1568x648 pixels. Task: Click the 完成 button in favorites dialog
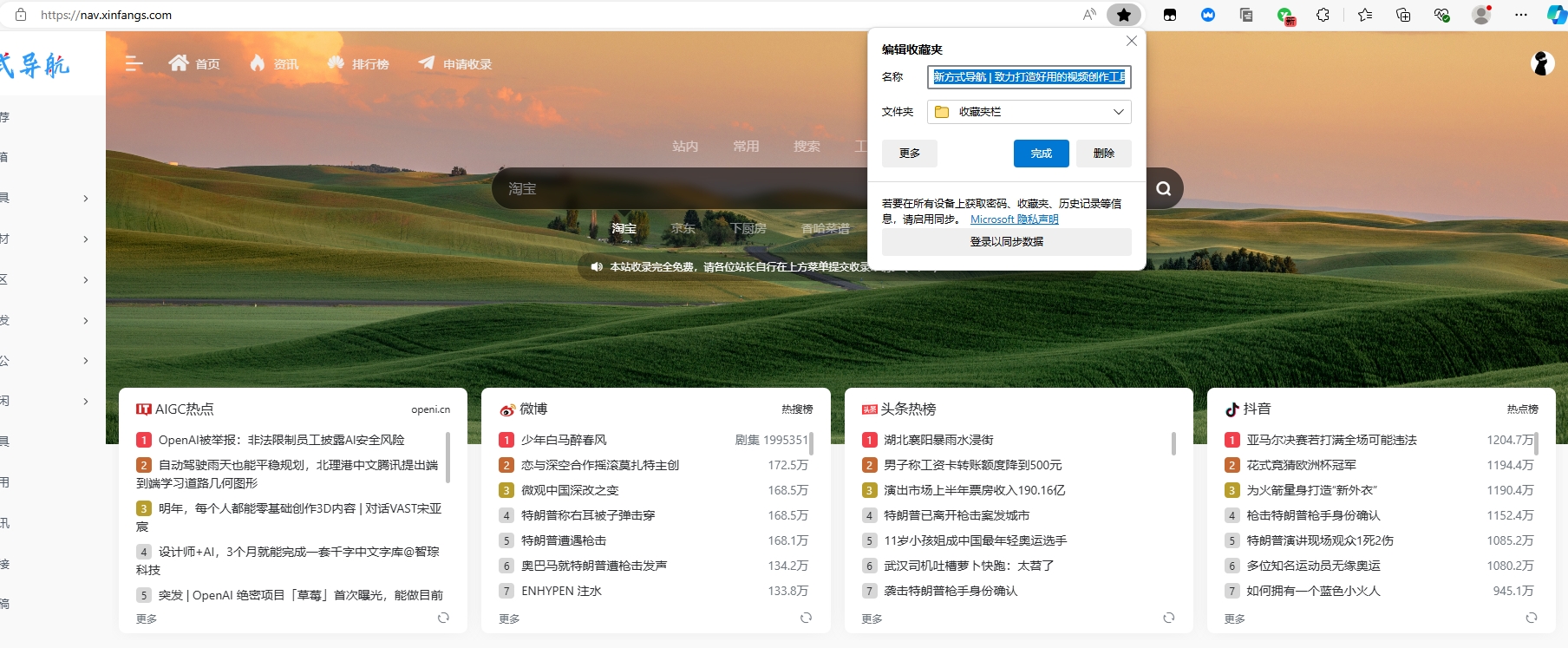(1041, 154)
